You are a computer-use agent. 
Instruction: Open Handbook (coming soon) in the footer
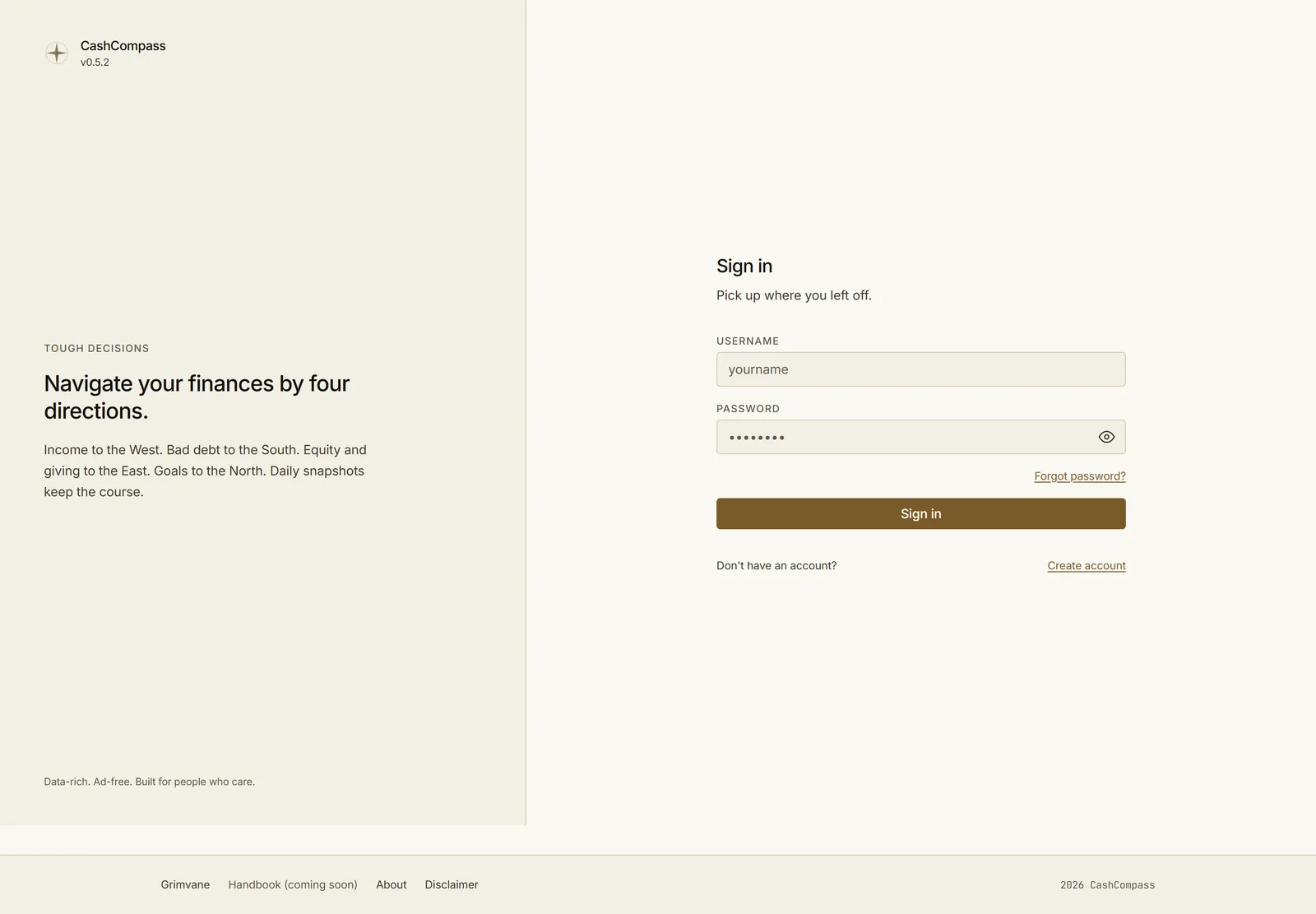[293, 884]
